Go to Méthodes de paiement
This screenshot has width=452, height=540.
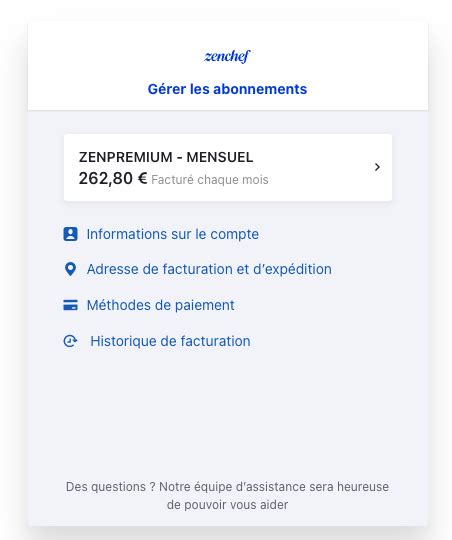click(x=161, y=305)
